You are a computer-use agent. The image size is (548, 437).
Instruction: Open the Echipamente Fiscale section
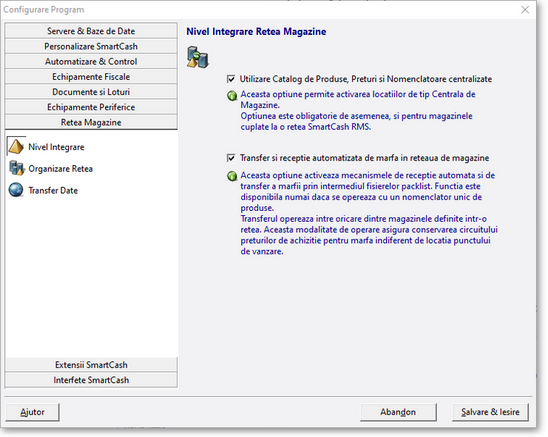[x=91, y=77]
